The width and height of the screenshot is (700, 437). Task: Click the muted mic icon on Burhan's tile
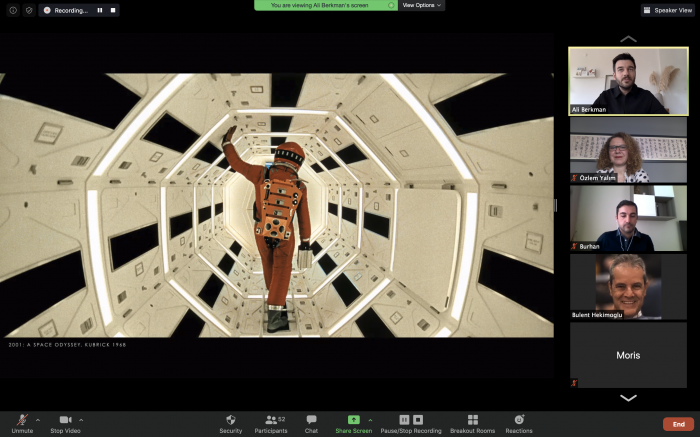pos(574,246)
